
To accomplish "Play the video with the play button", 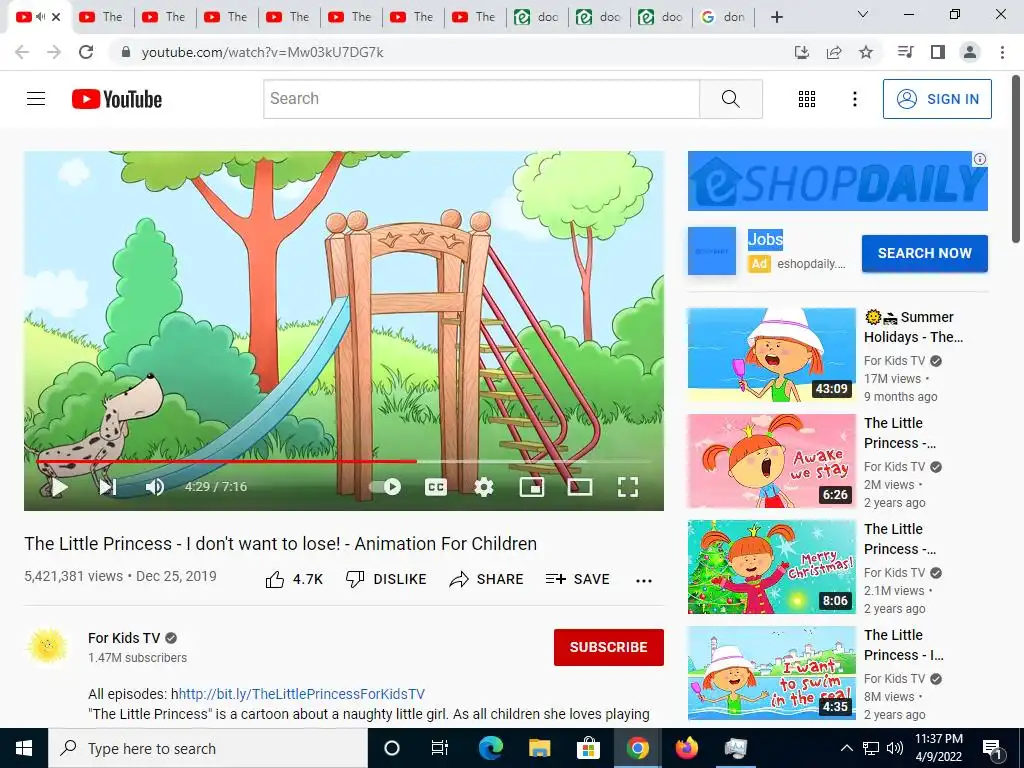I will [x=59, y=487].
